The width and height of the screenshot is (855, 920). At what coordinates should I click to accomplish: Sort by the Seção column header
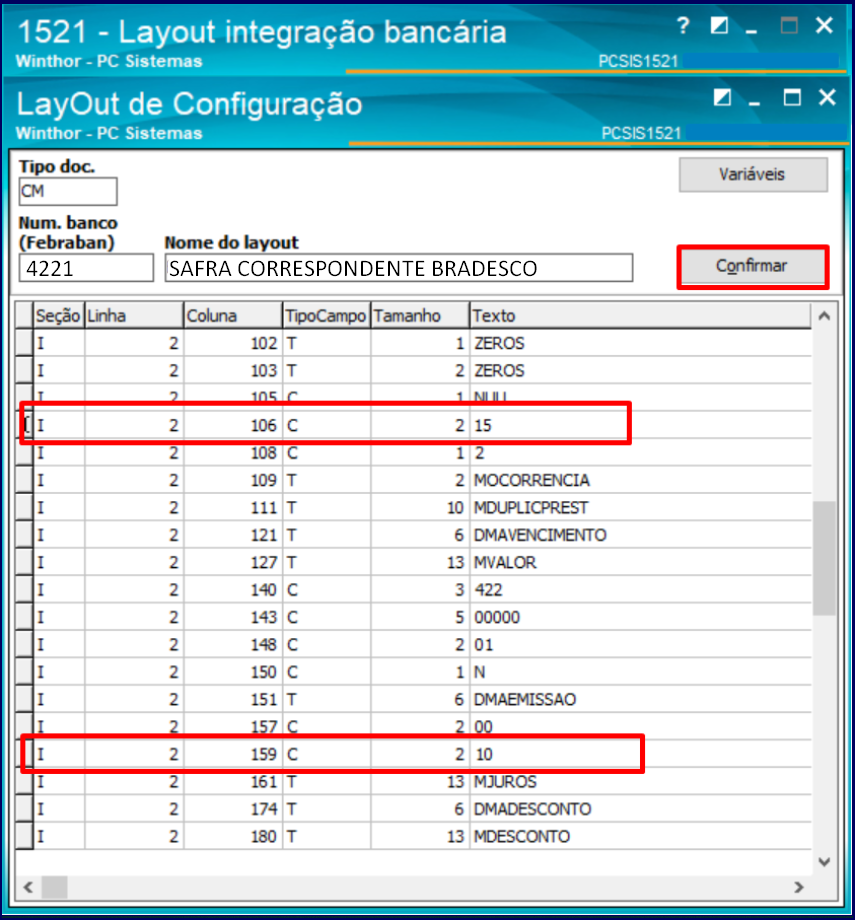pyautogui.click(x=59, y=316)
